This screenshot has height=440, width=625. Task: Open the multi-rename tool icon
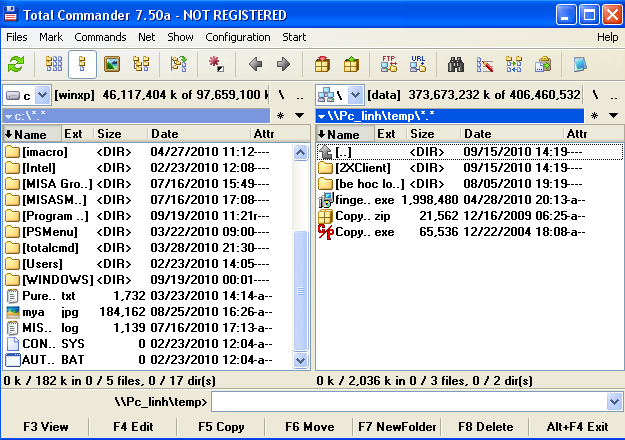click(x=485, y=64)
